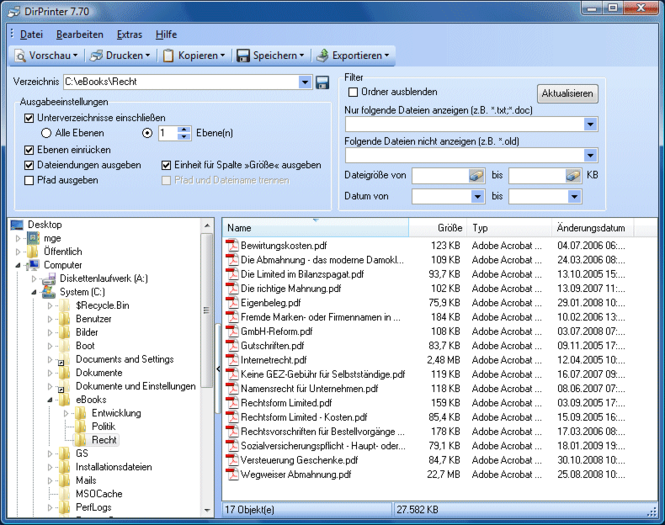Expand the Entwicklung tree node
The image size is (665, 525).
coord(66,413)
